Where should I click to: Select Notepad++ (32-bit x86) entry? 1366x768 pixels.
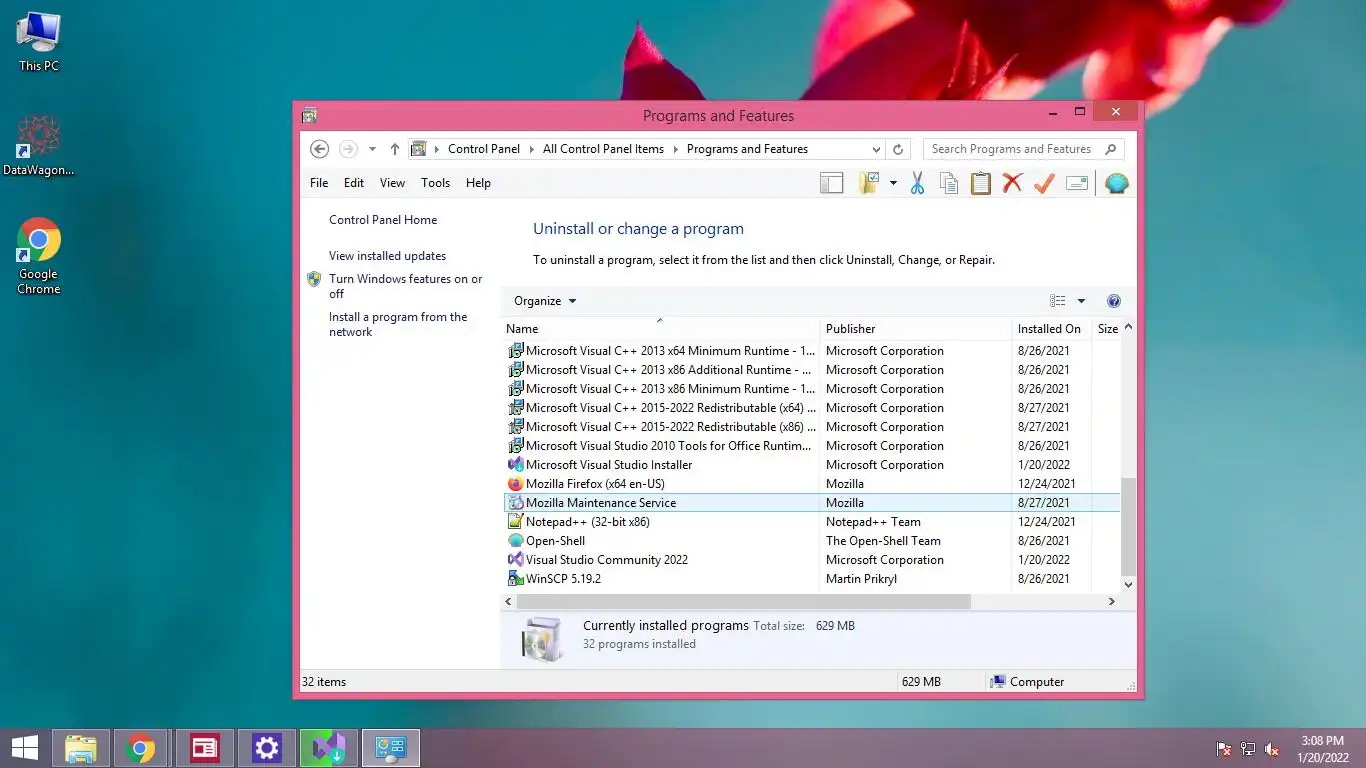[812, 522]
